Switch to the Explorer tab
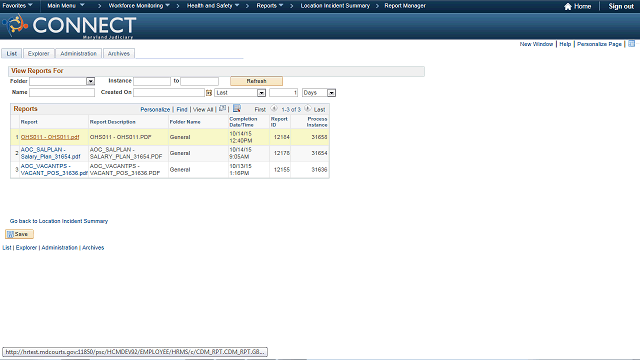The height and width of the screenshot is (360, 640). point(38,53)
